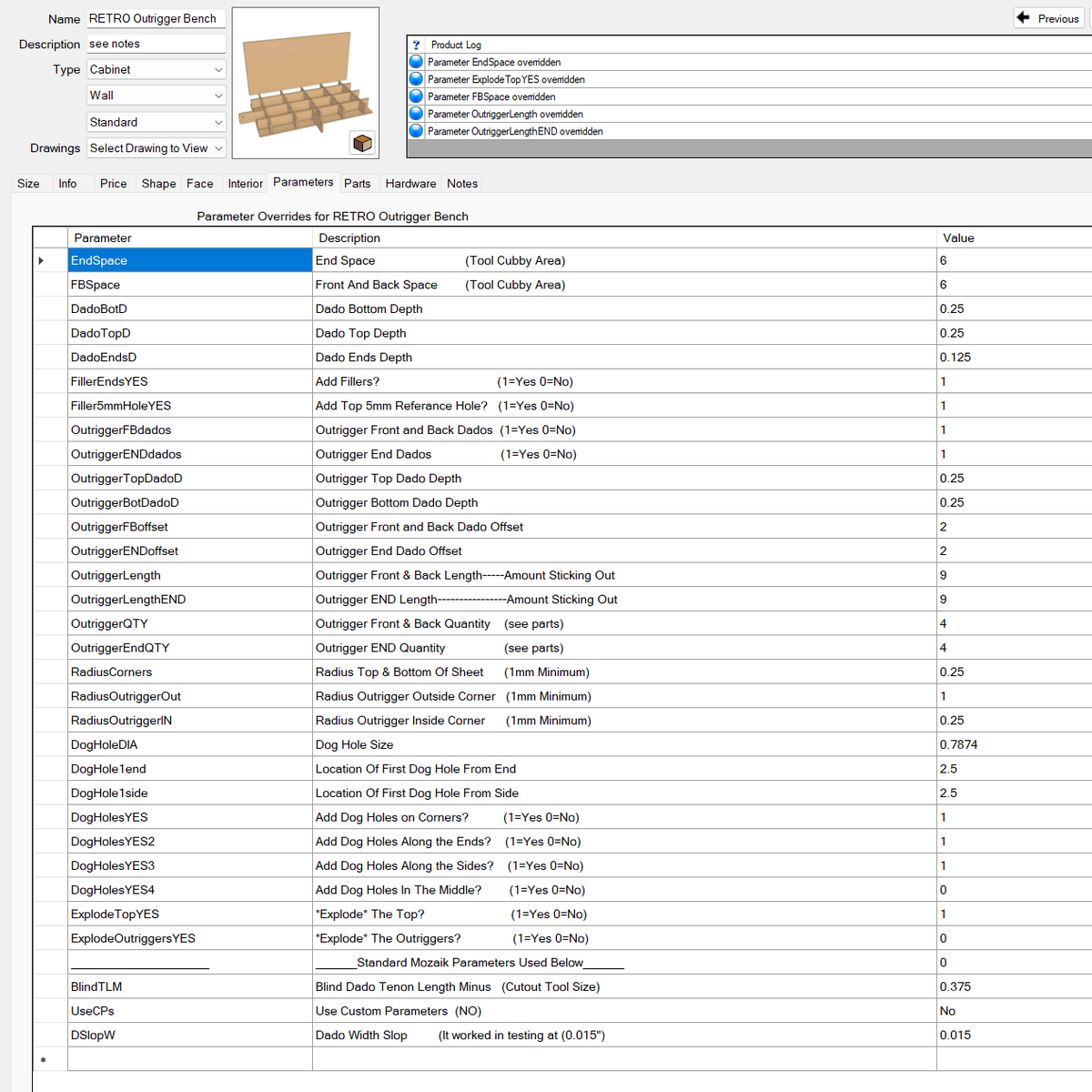Click the row selector arrow beside EndSpace
Screen dimensions: 1092x1092
point(41,261)
